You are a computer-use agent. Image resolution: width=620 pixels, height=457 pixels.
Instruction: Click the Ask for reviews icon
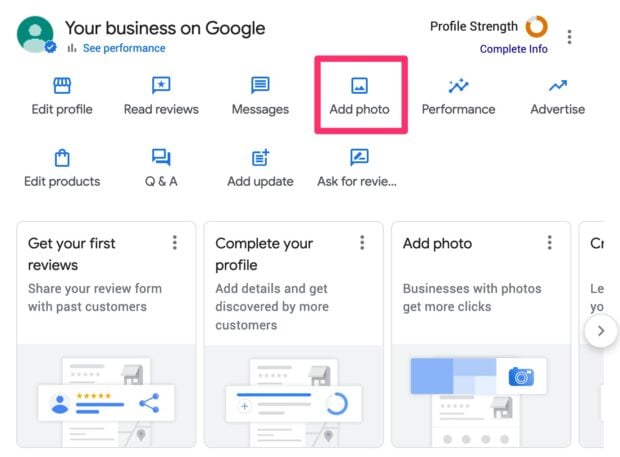pos(359,158)
